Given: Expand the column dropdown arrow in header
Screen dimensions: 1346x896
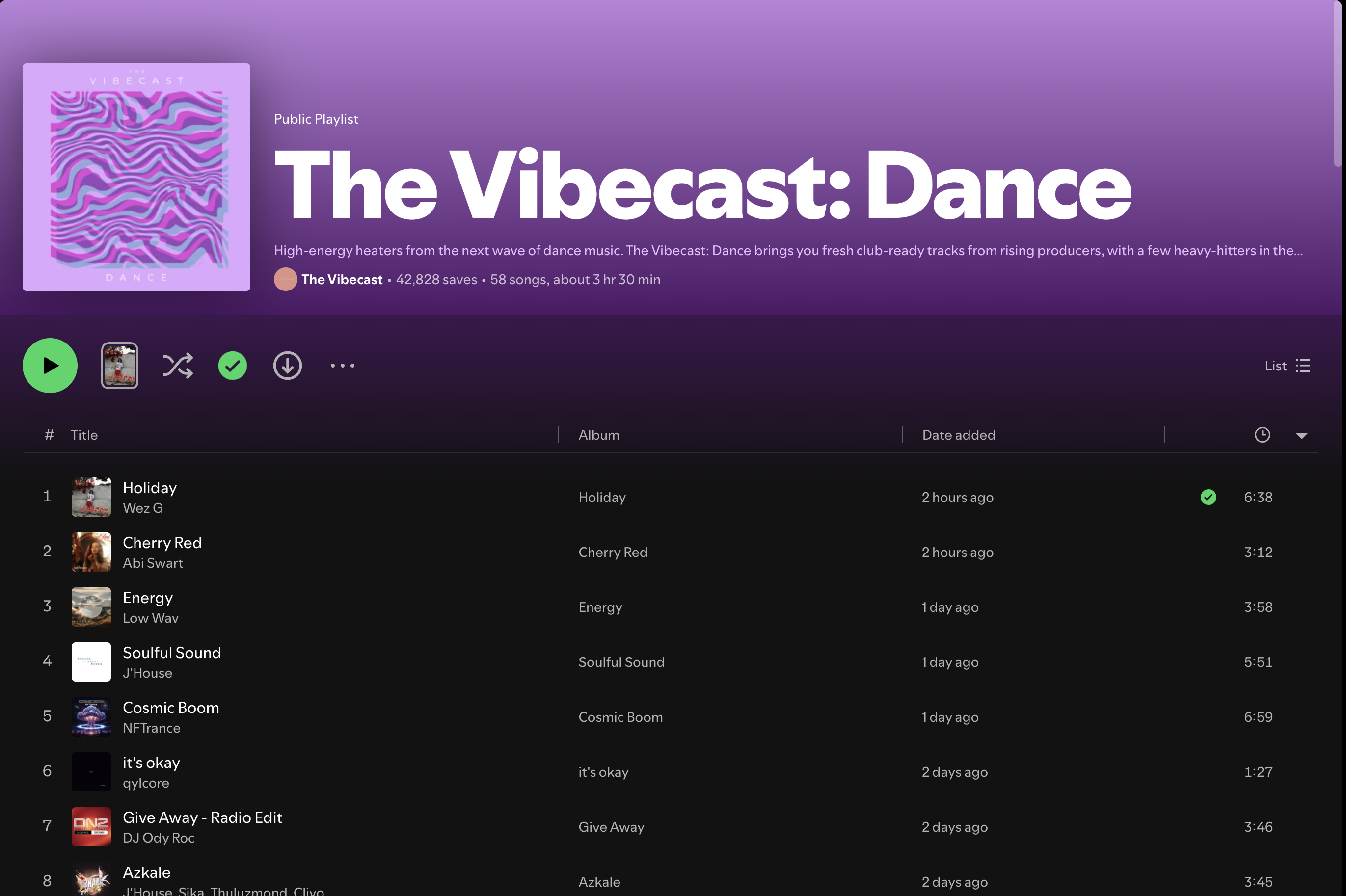Looking at the screenshot, I should click(x=1301, y=435).
